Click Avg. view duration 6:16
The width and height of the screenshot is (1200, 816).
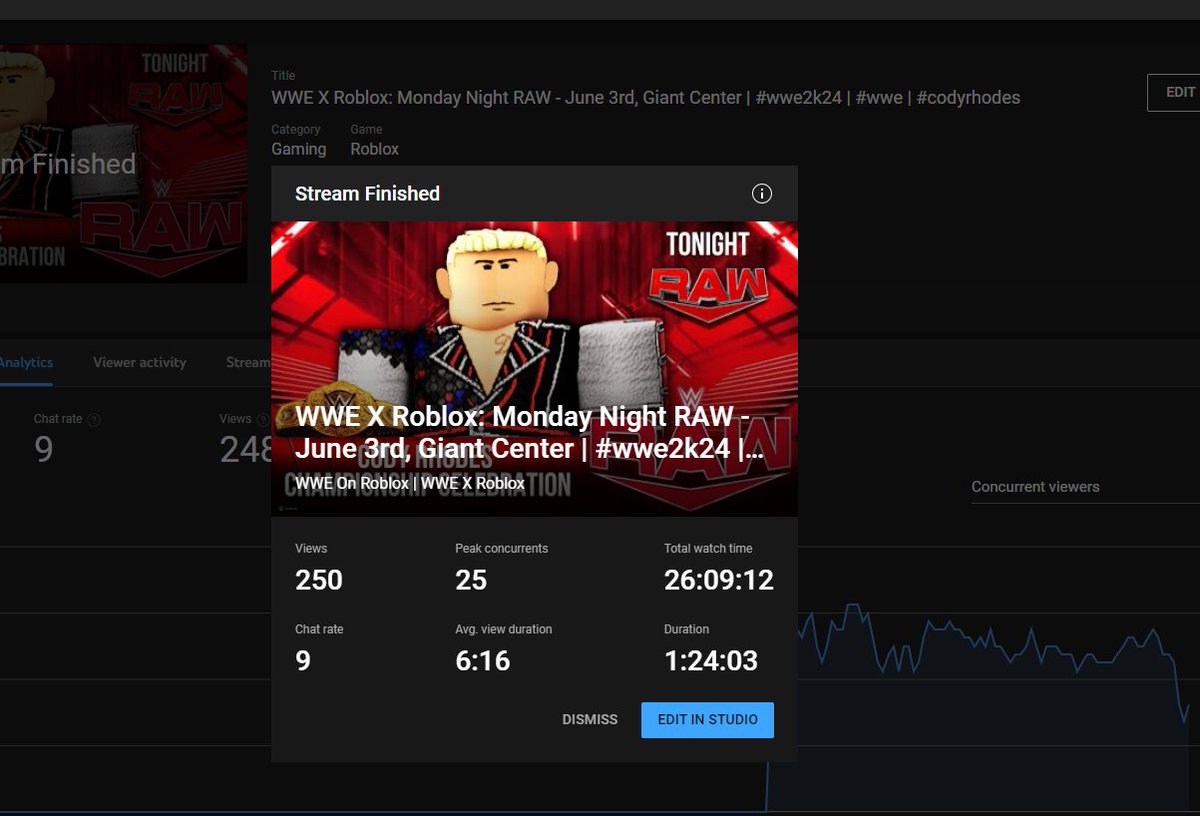(x=483, y=661)
